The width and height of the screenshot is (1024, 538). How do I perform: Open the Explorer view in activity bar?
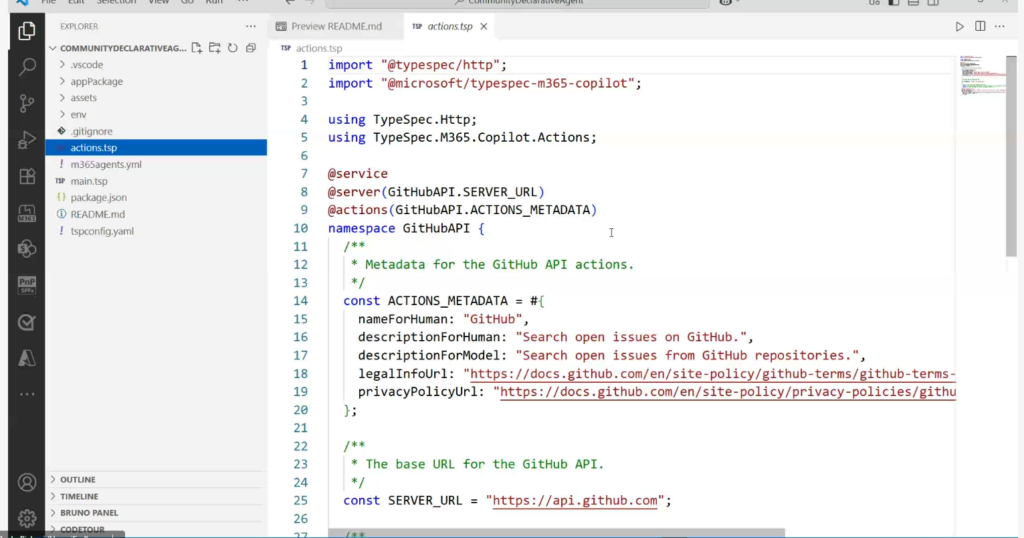[x=27, y=31]
